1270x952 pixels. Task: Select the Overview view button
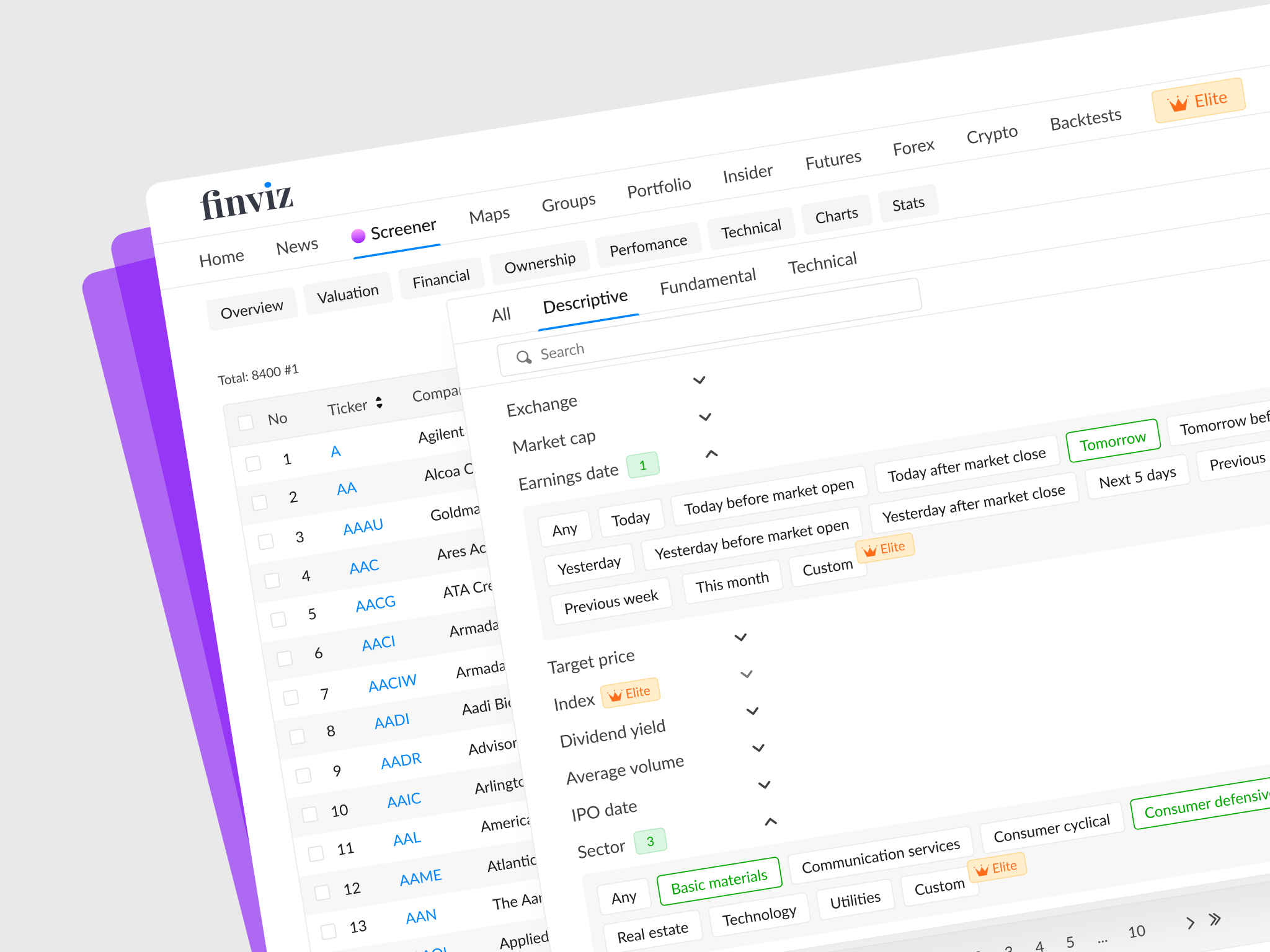(x=252, y=309)
